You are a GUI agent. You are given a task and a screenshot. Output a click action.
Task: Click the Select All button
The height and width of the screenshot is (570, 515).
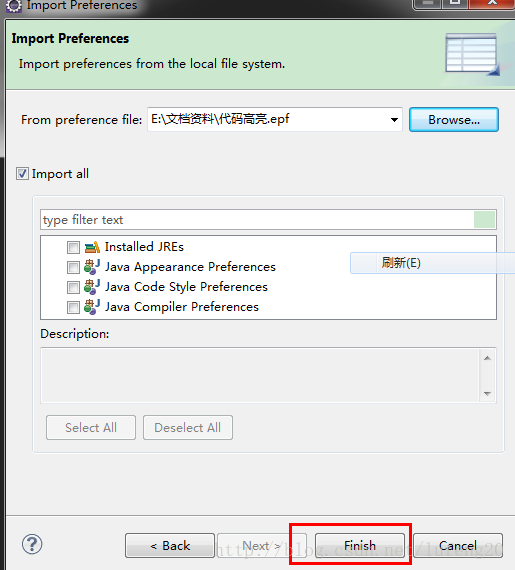[91, 428]
